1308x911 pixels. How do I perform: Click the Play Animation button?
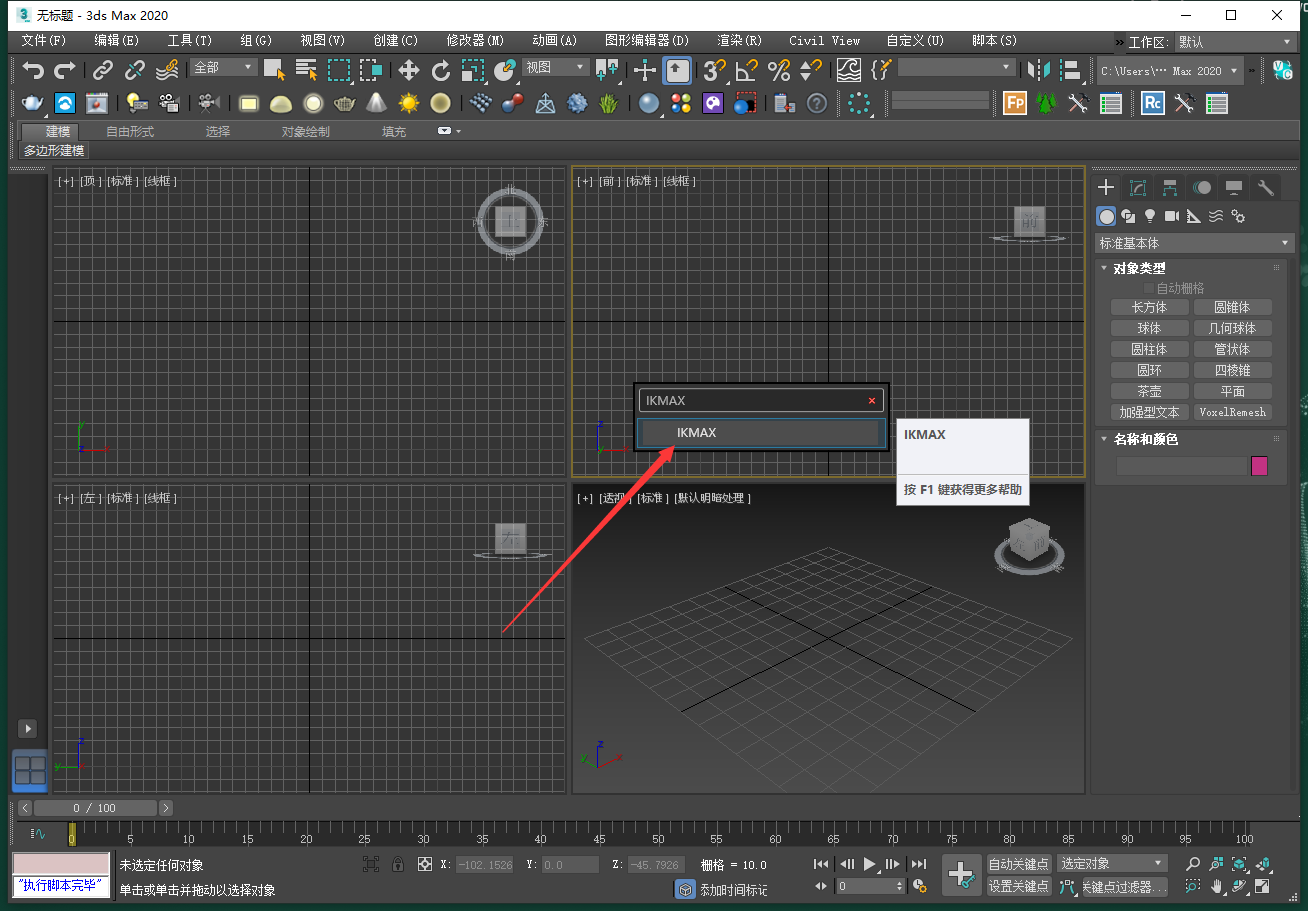pos(869,864)
